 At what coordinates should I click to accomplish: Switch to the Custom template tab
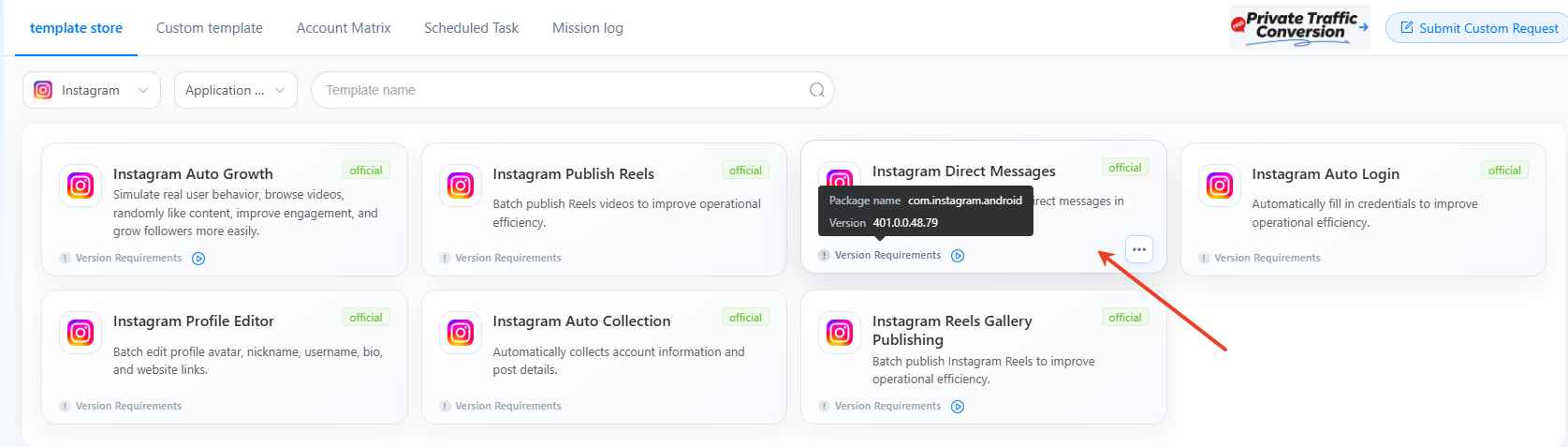tap(210, 28)
